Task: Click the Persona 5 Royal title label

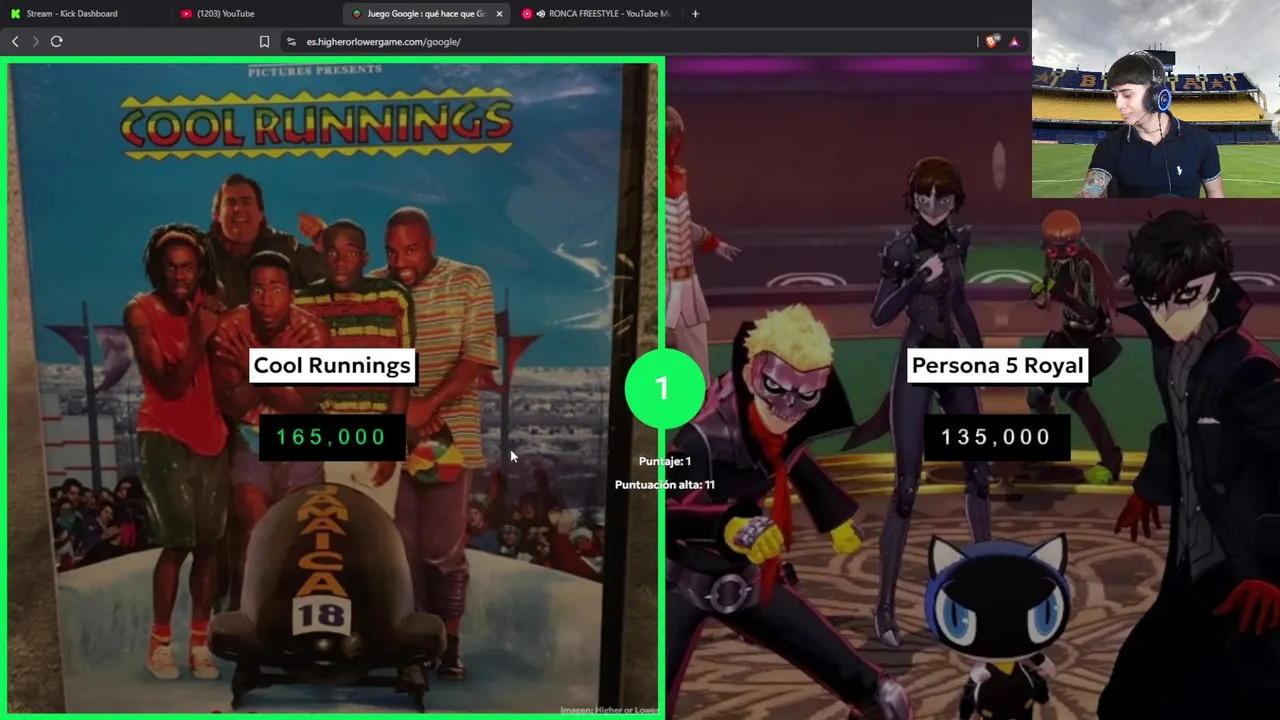Action: [x=997, y=365]
